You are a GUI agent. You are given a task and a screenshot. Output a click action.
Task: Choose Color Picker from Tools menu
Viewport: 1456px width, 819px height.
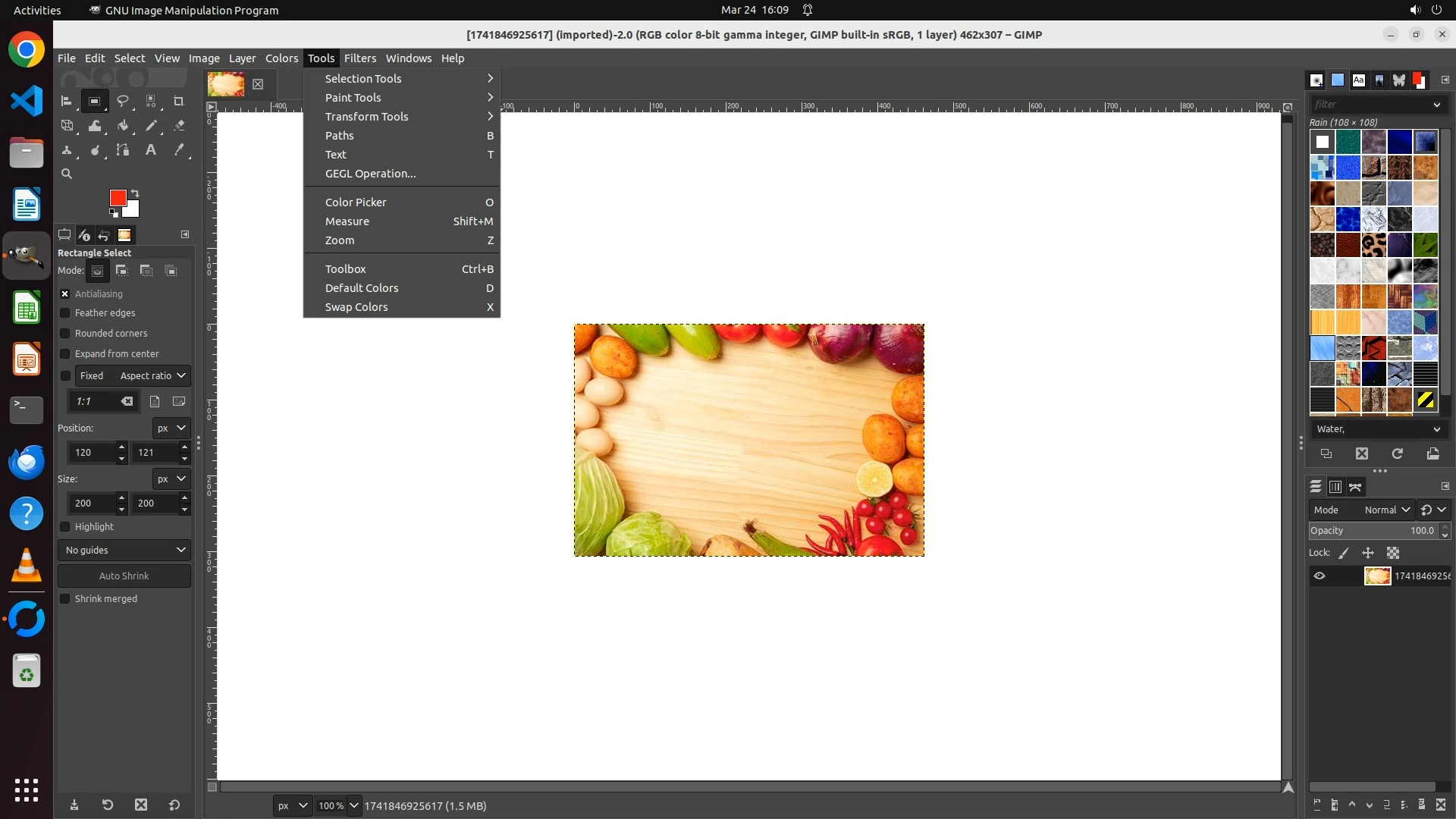click(356, 202)
